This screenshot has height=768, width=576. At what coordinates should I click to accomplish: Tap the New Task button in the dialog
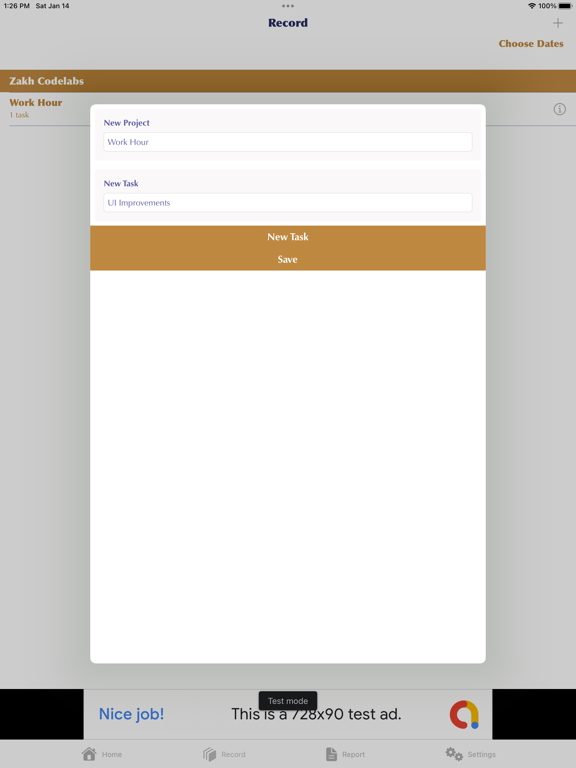pyautogui.click(x=288, y=237)
